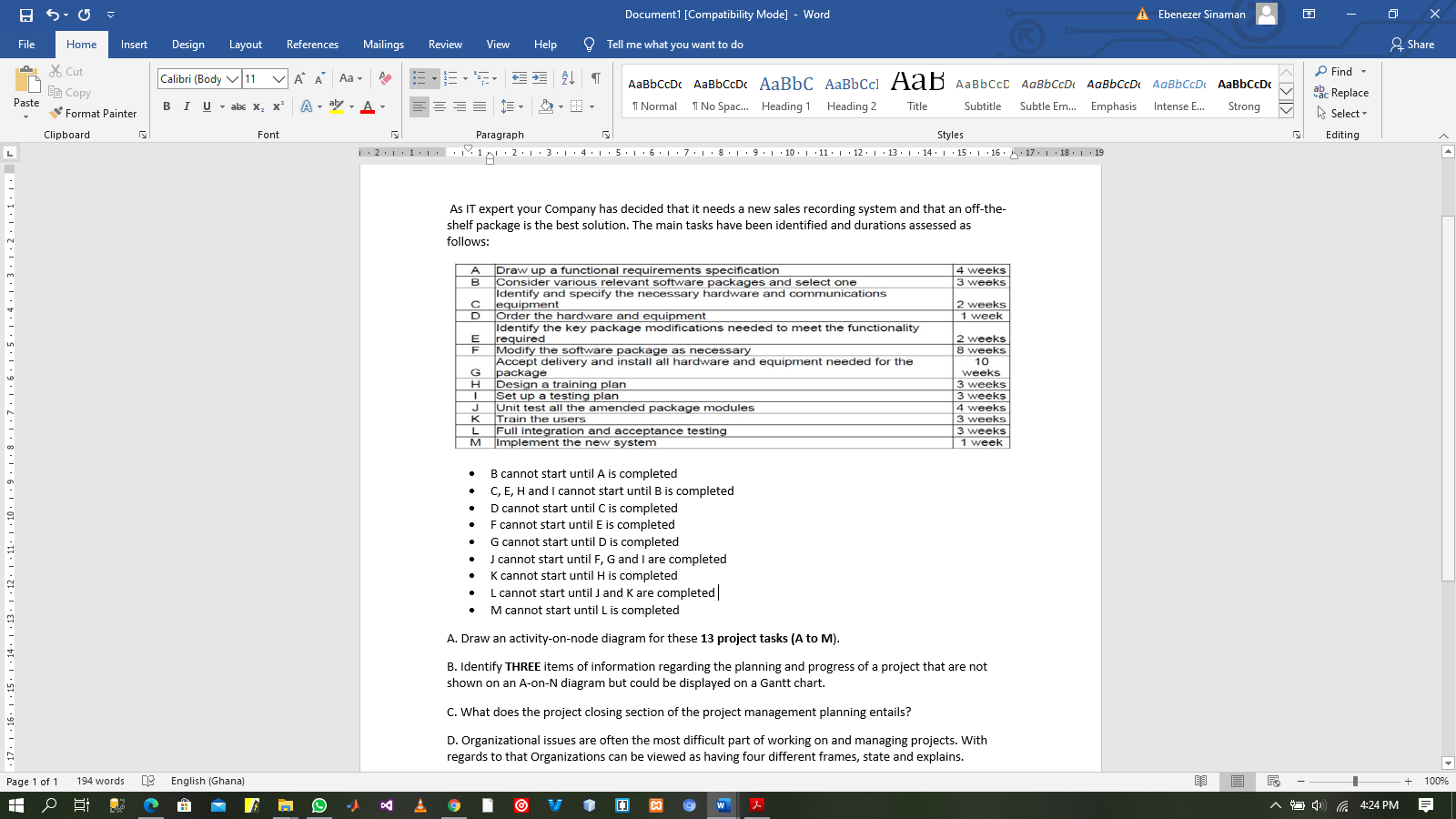Open the bullet list icon

pos(420,78)
